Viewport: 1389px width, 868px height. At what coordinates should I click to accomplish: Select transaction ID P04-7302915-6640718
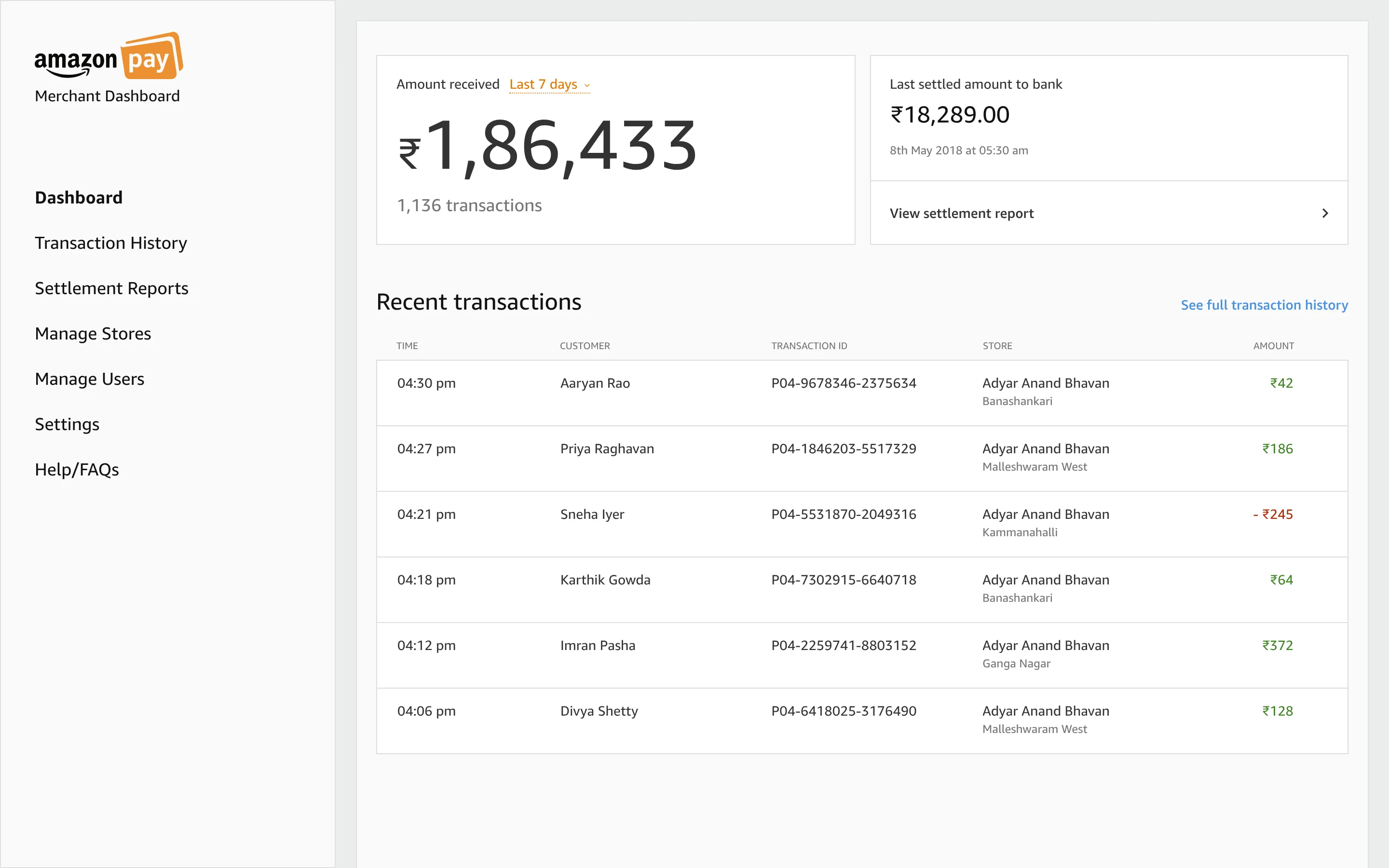(x=844, y=580)
